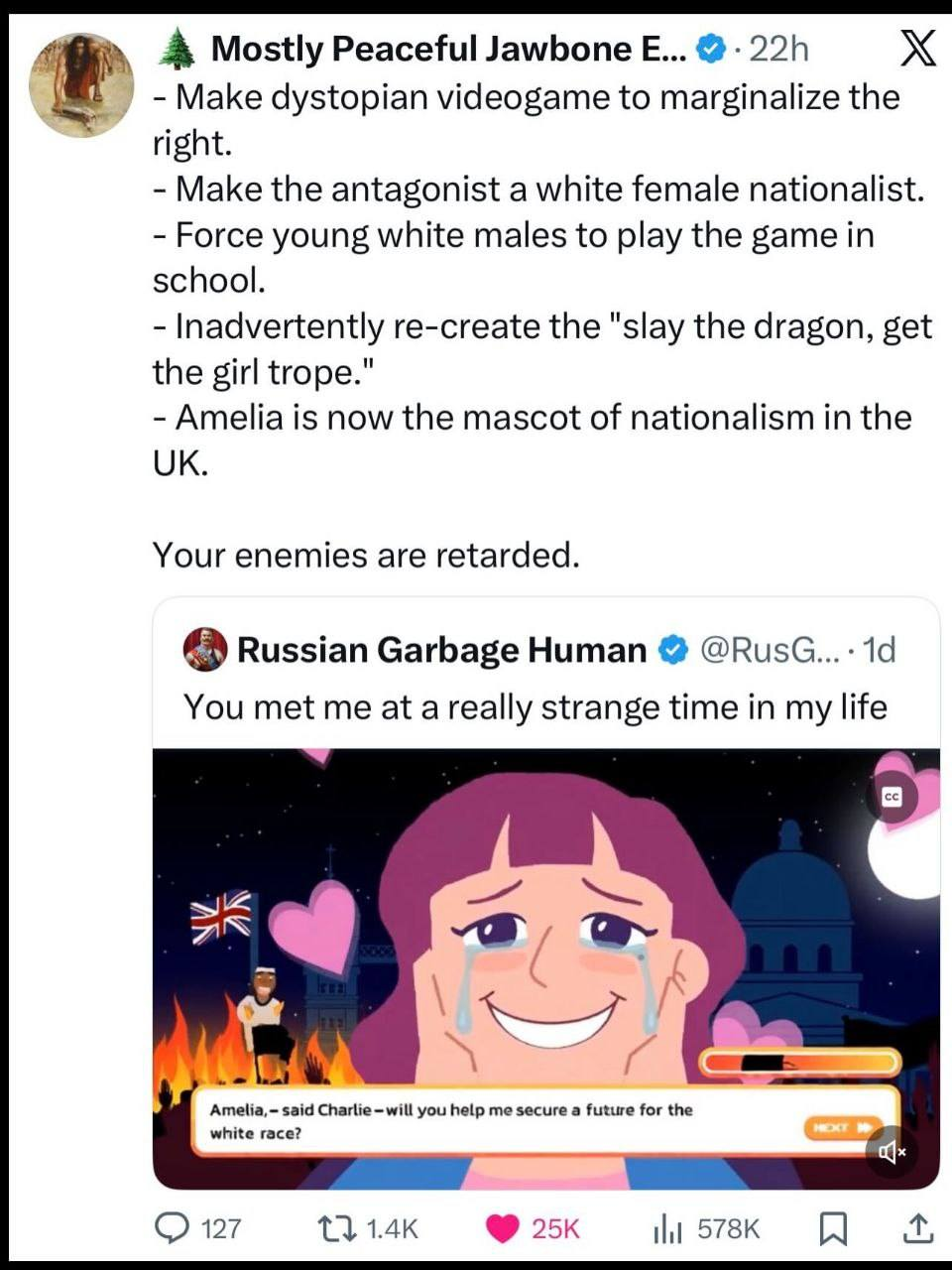Open the view count analytics icon
This screenshot has width=952, height=1270.
[x=667, y=1228]
